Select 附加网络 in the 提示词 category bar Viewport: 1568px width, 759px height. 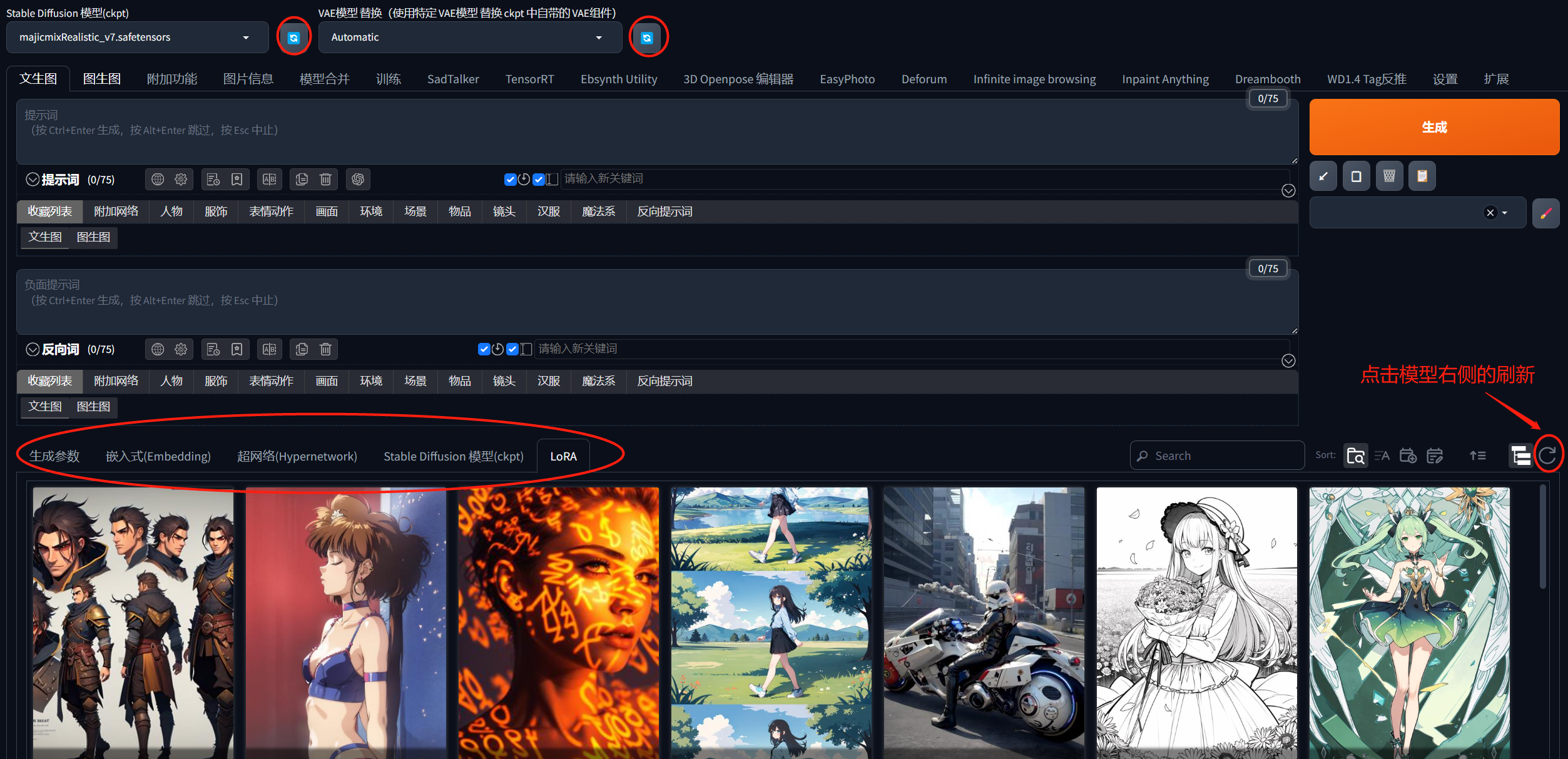(x=116, y=211)
